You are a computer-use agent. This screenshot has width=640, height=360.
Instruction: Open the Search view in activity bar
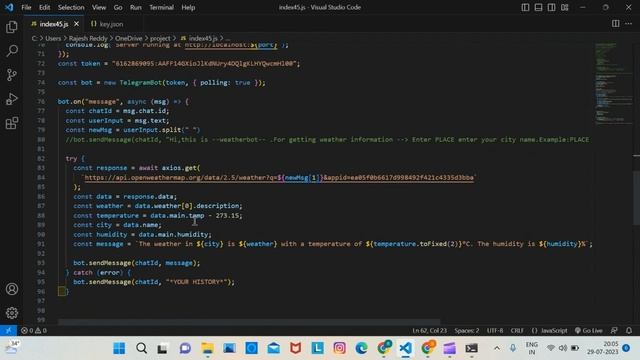coord(12,51)
